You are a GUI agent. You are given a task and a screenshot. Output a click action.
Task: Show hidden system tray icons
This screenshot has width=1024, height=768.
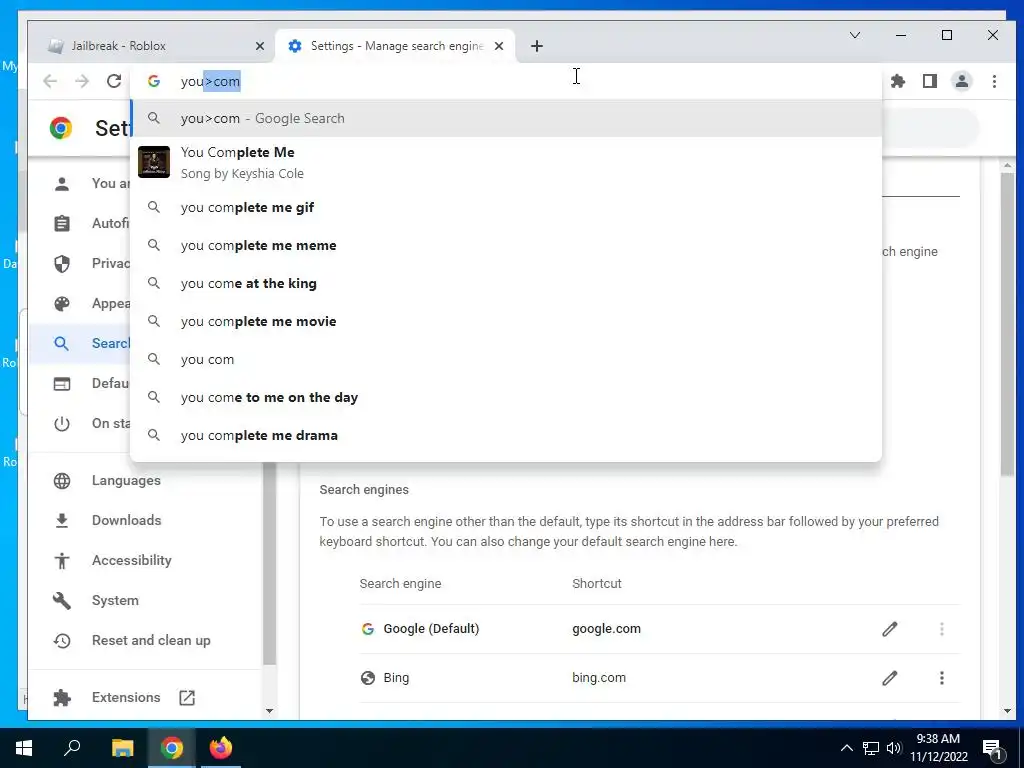846,748
